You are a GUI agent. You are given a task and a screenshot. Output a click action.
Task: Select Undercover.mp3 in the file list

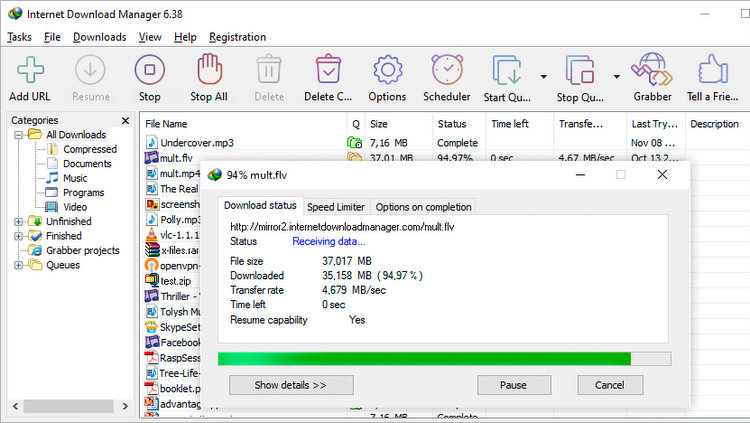point(197,143)
